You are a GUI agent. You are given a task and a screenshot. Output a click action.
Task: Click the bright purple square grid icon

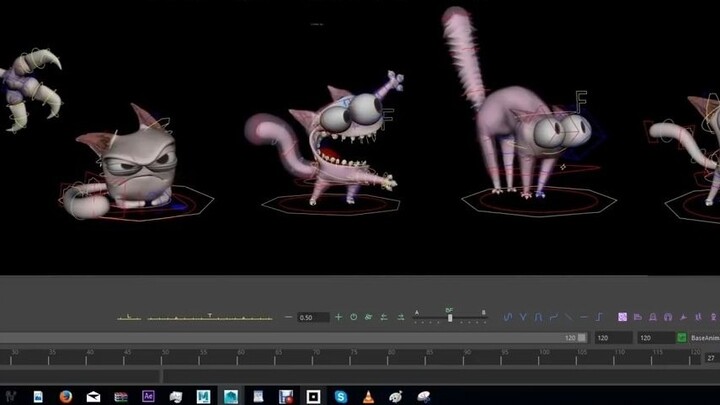coord(622,317)
